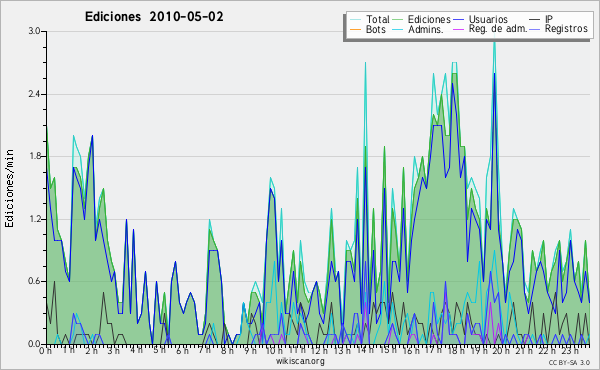Click the '12 h' x-axis label

319,351
